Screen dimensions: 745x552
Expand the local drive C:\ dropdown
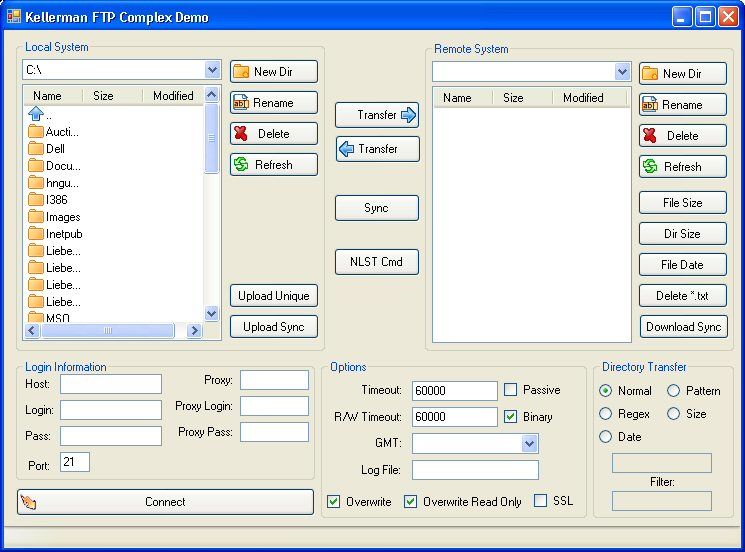coord(212,70)
